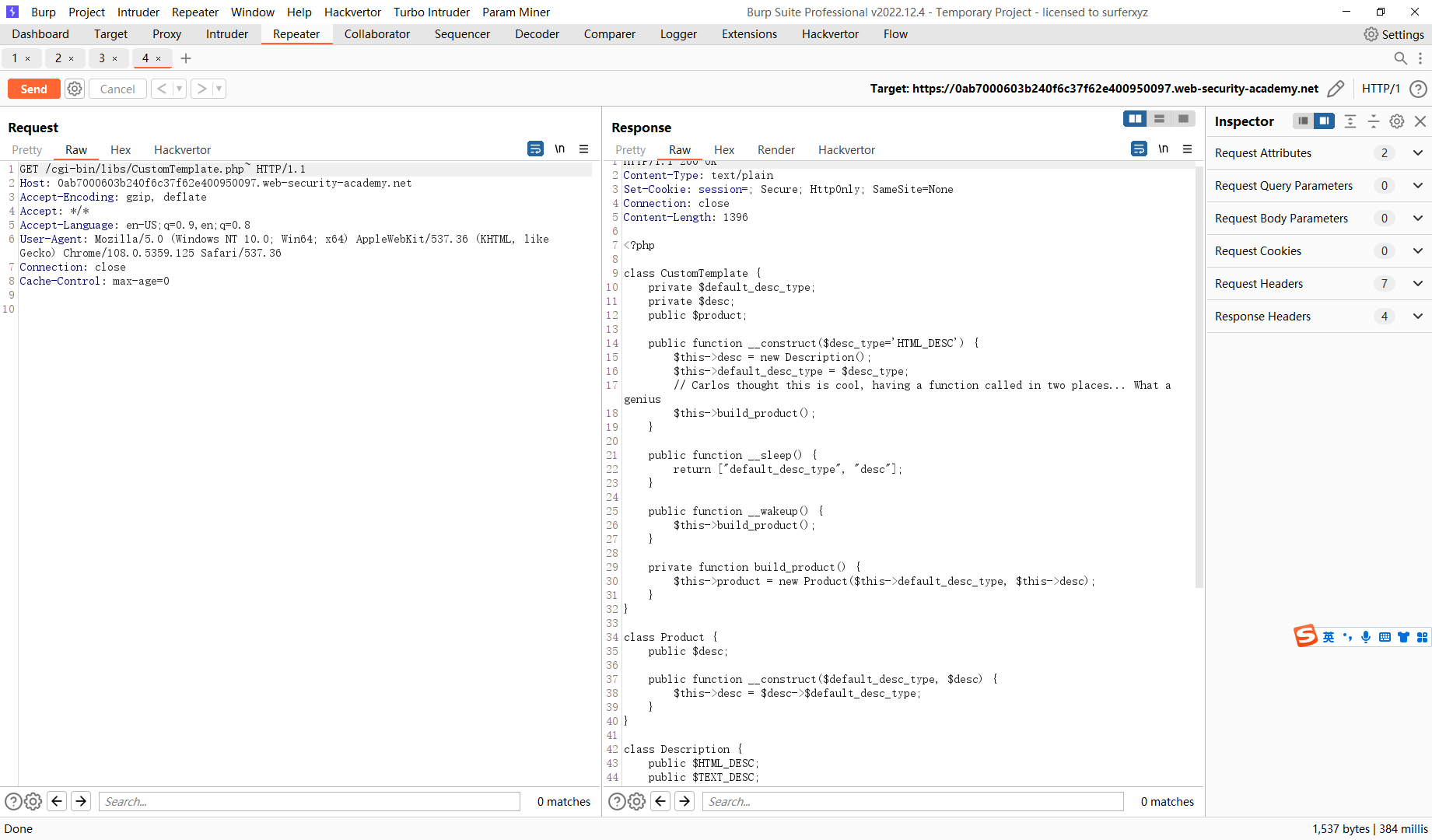Open request search settings gear
This screenshot has width=1432, height=840.
(x=33, y=801)
